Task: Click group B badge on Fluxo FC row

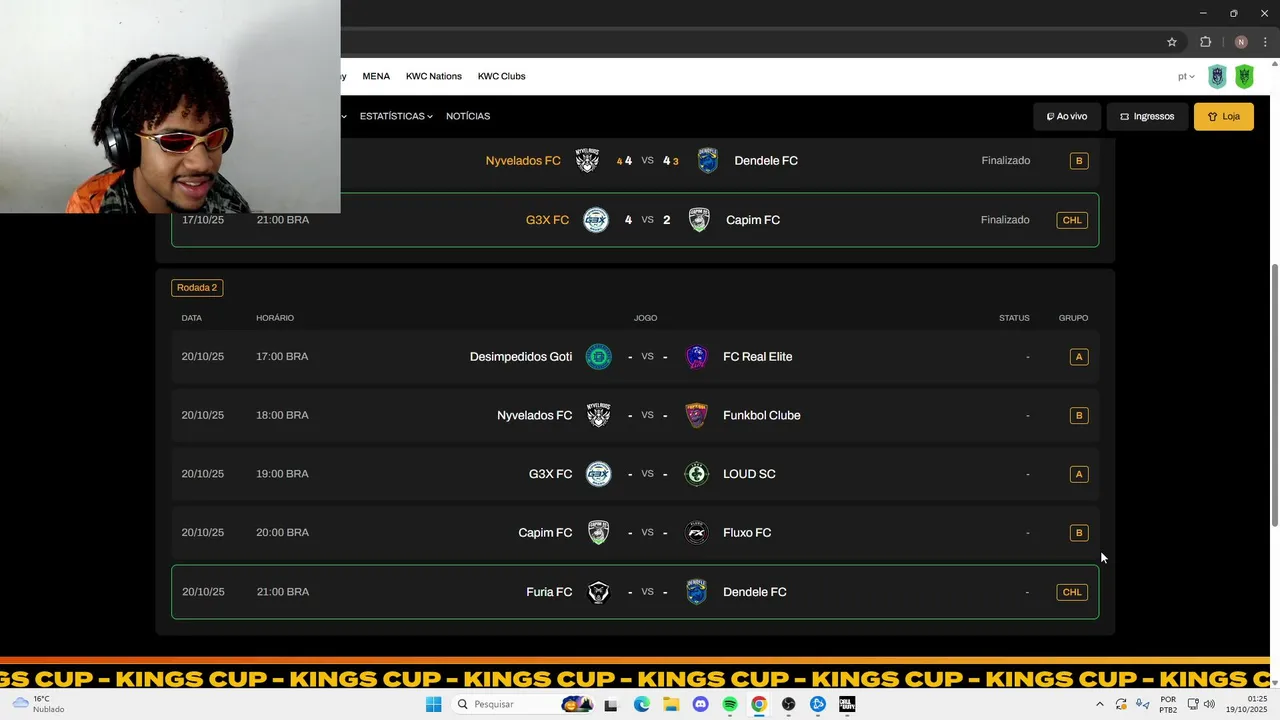Action: click(x=1078, y=533)
